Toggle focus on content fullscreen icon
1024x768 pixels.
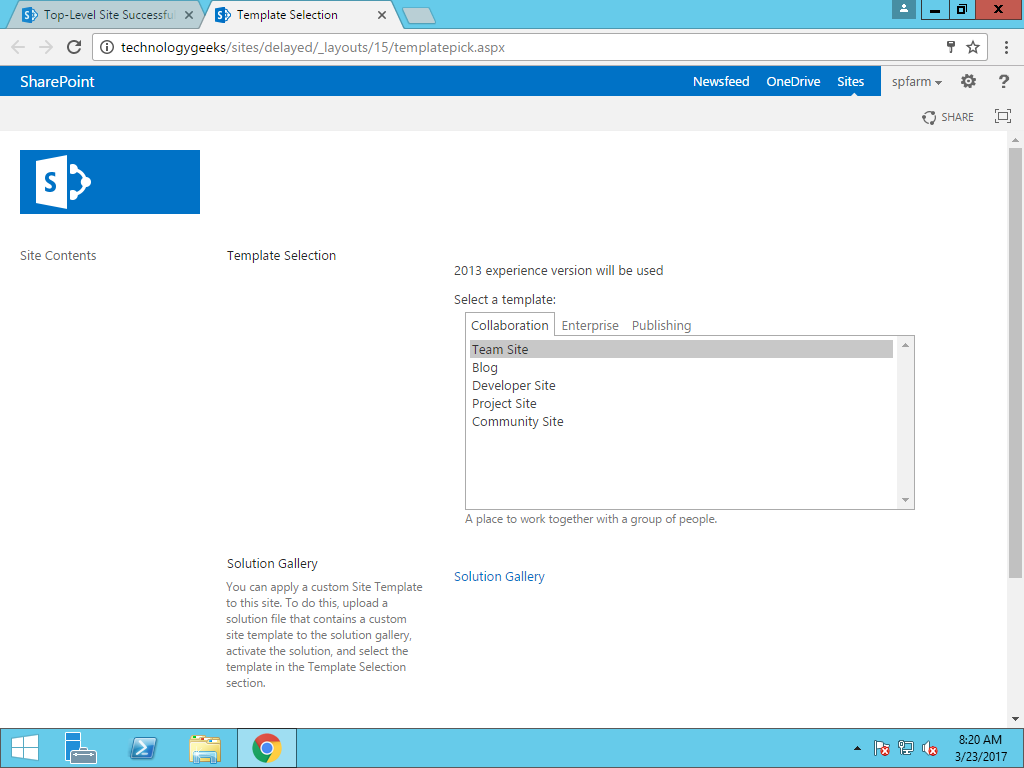(x=1002, y=116)
